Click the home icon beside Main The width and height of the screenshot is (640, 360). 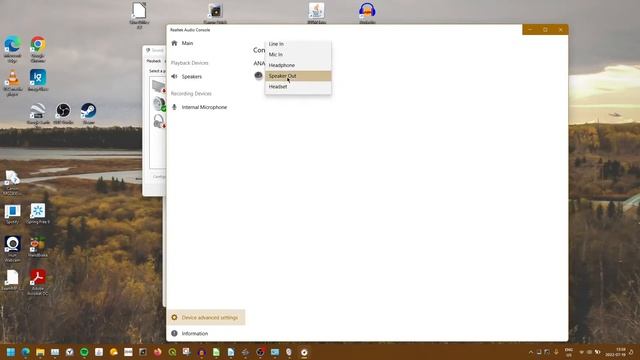click(x=174, y=43)
